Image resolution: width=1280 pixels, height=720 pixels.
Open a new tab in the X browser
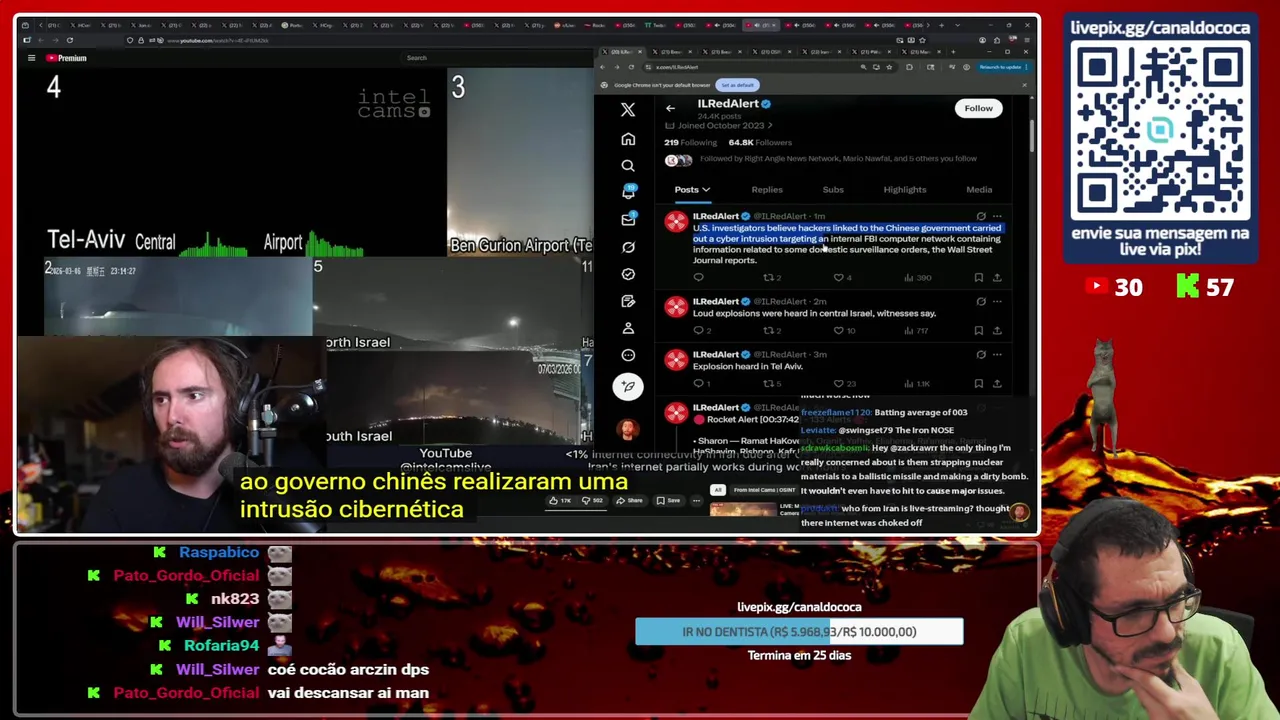953,52
